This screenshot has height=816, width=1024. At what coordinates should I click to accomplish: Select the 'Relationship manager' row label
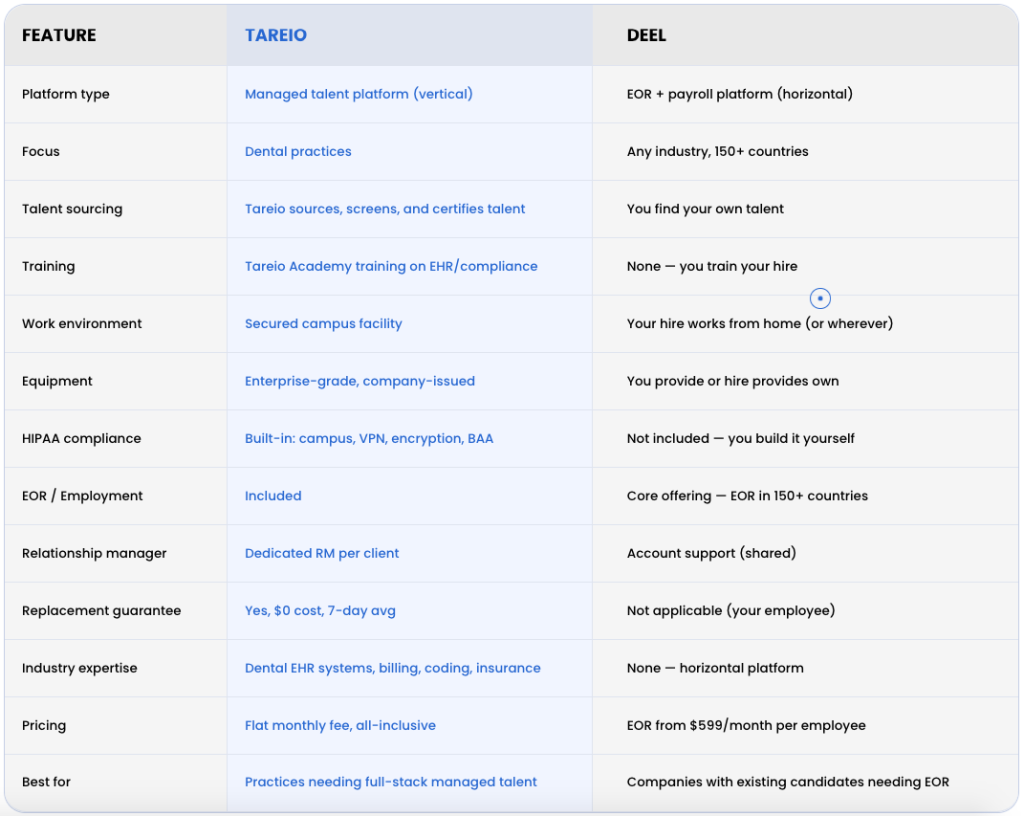pos(94,554)
